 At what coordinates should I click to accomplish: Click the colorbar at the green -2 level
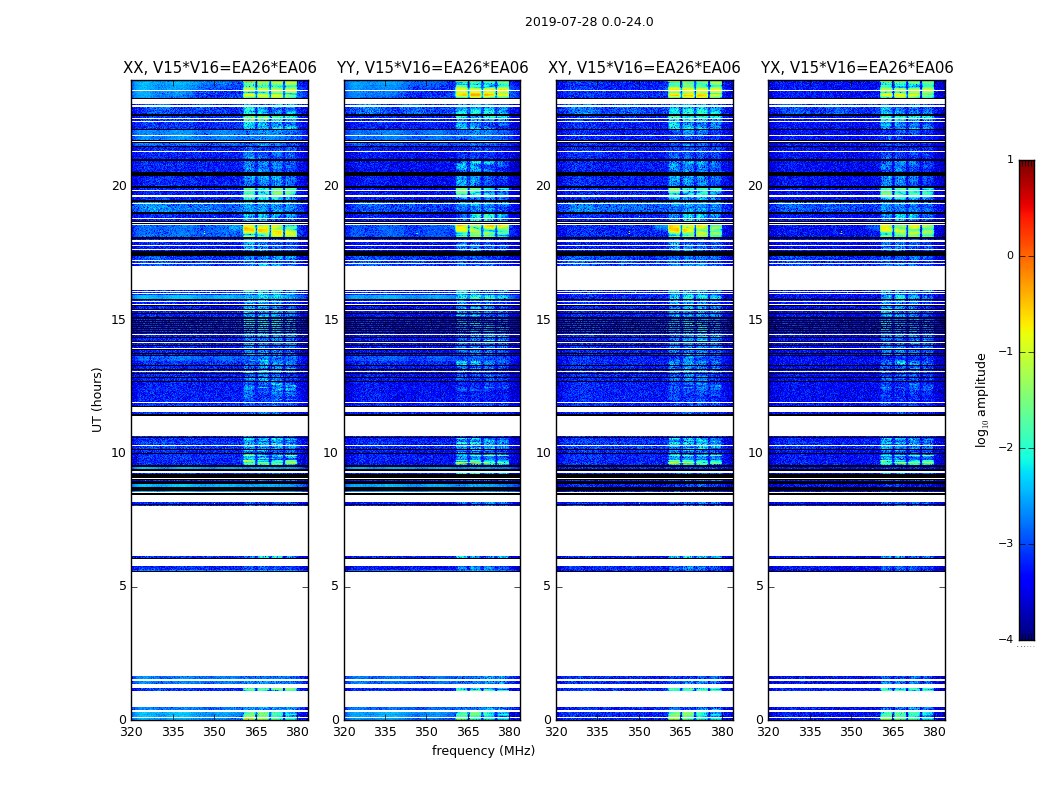point(1027,448)
